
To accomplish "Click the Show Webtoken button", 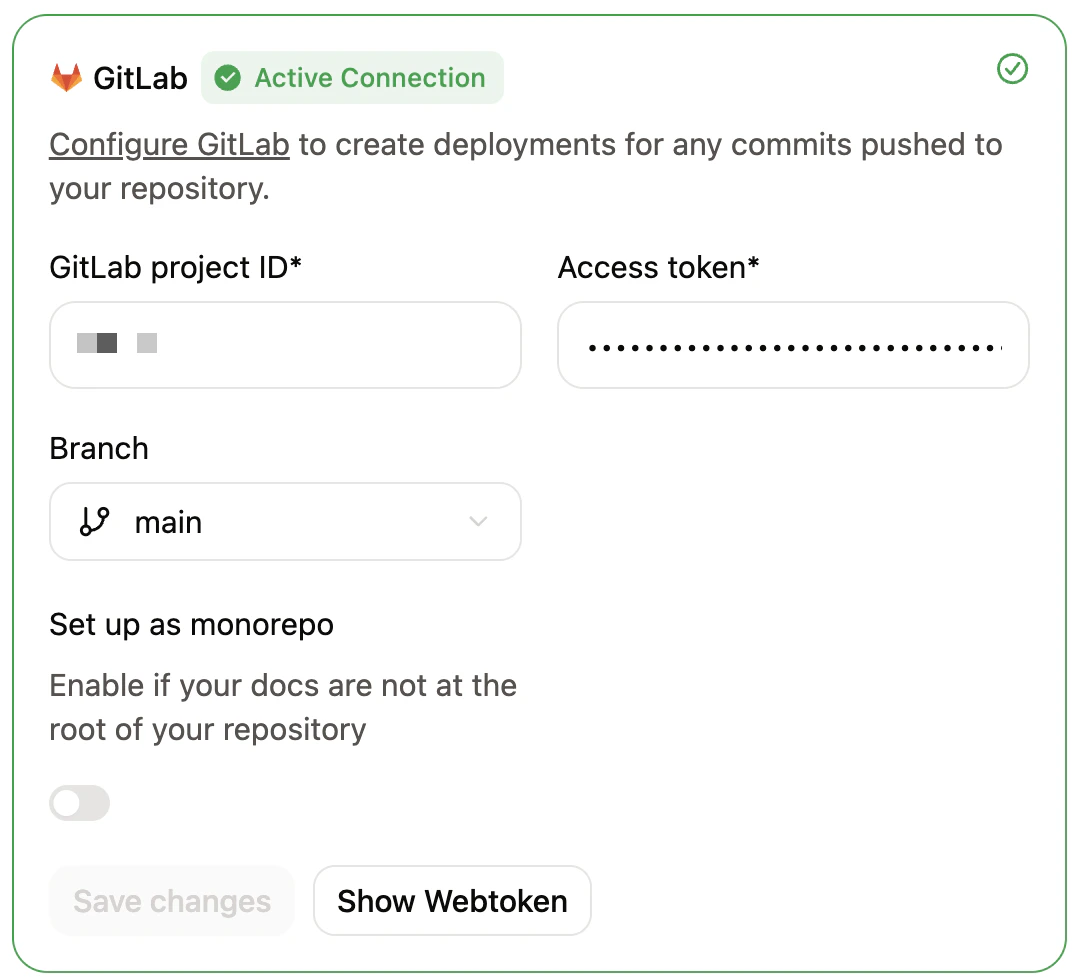I will (452, 901).
